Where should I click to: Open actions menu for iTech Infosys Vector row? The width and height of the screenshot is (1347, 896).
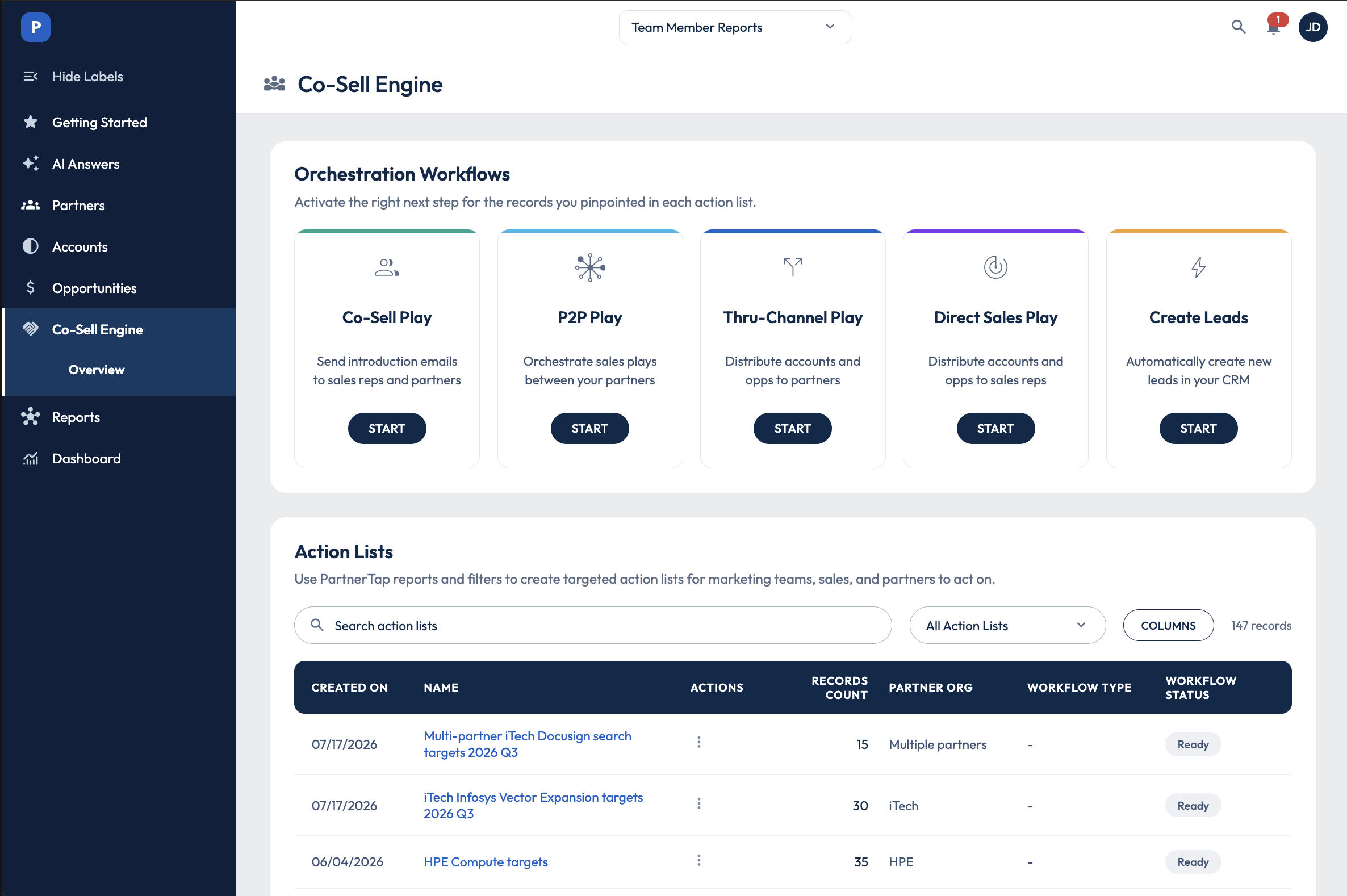(698, 803)
